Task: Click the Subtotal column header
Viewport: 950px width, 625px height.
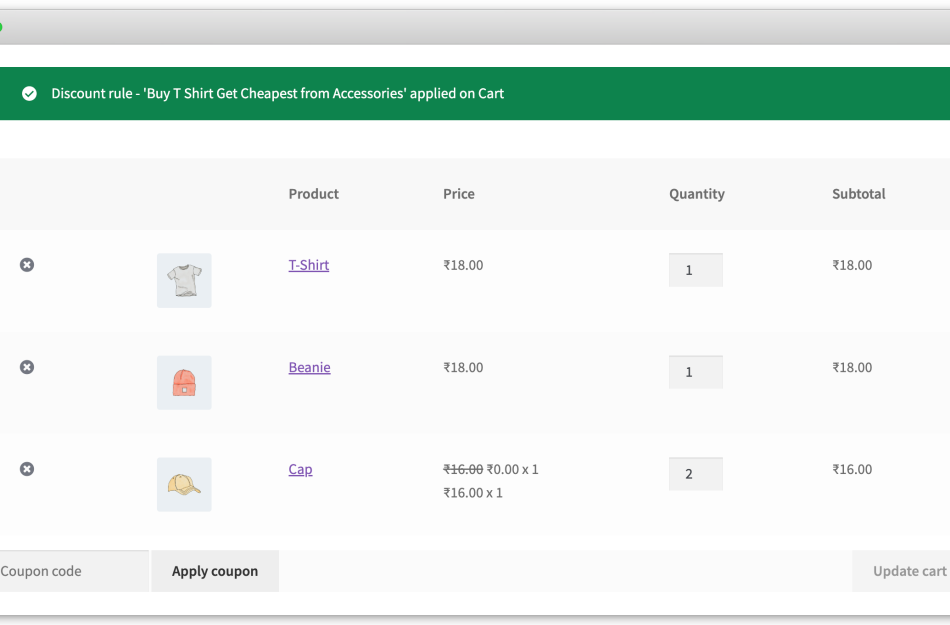Action: coord(858,194)
